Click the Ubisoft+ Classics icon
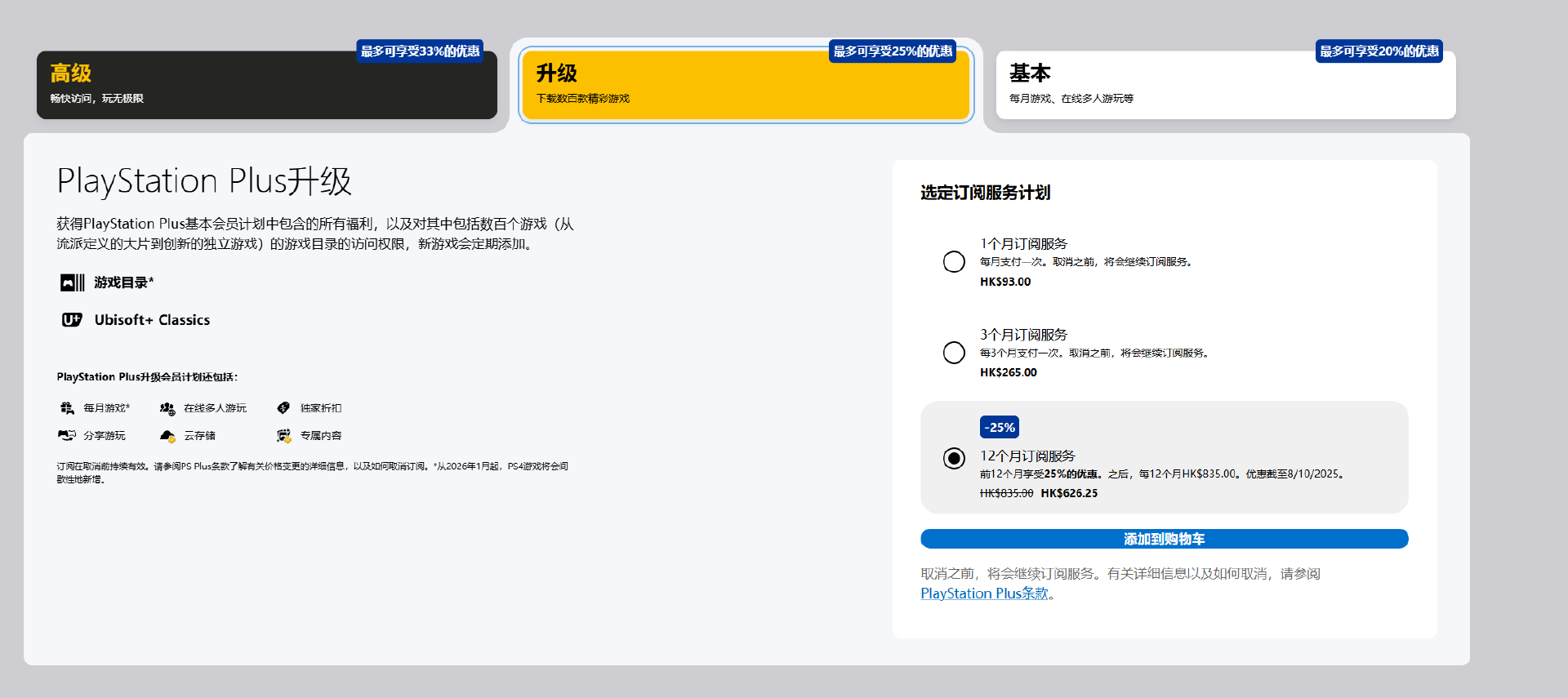The height and width of the screenshot is (698, 1568). [72, 320]
